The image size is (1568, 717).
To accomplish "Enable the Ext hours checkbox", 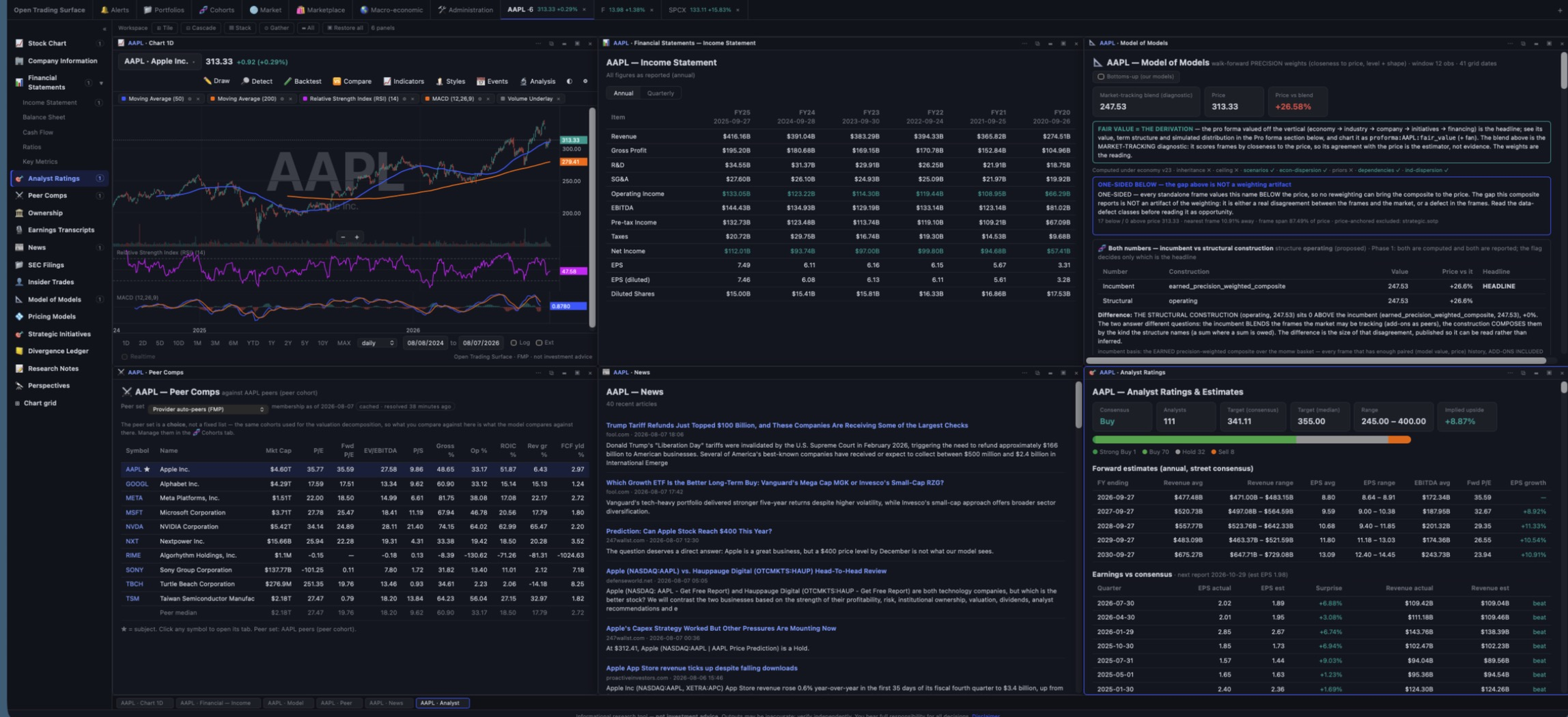I will [x=539, y=343].
